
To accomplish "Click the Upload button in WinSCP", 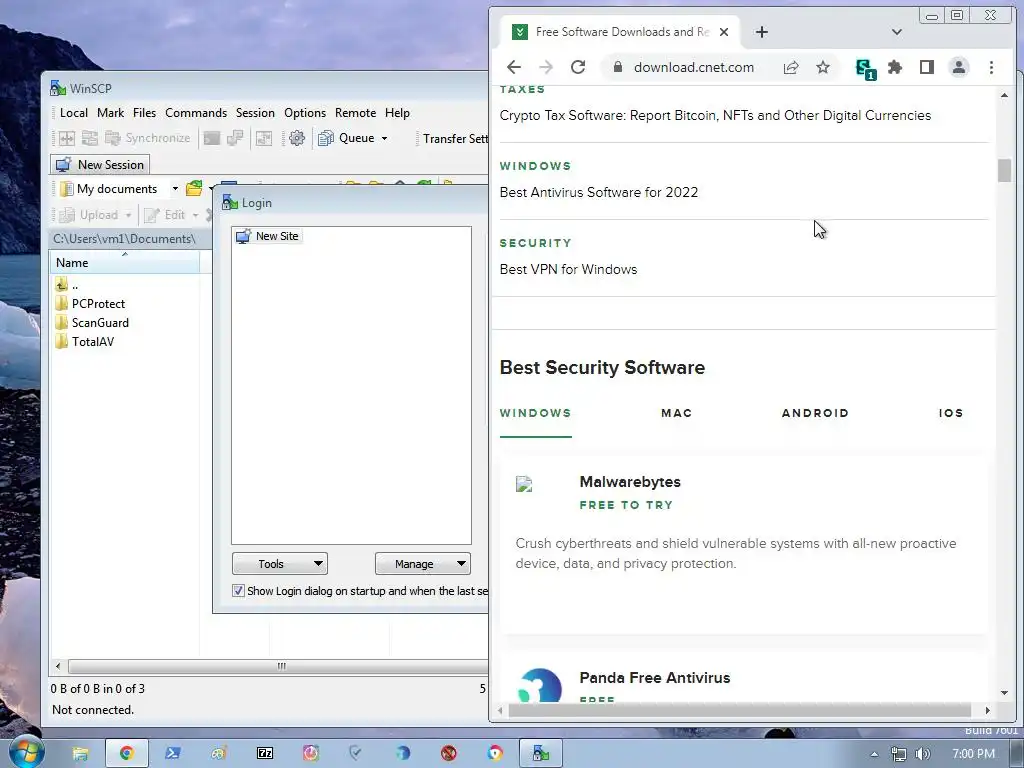I will tap(89, 215).
